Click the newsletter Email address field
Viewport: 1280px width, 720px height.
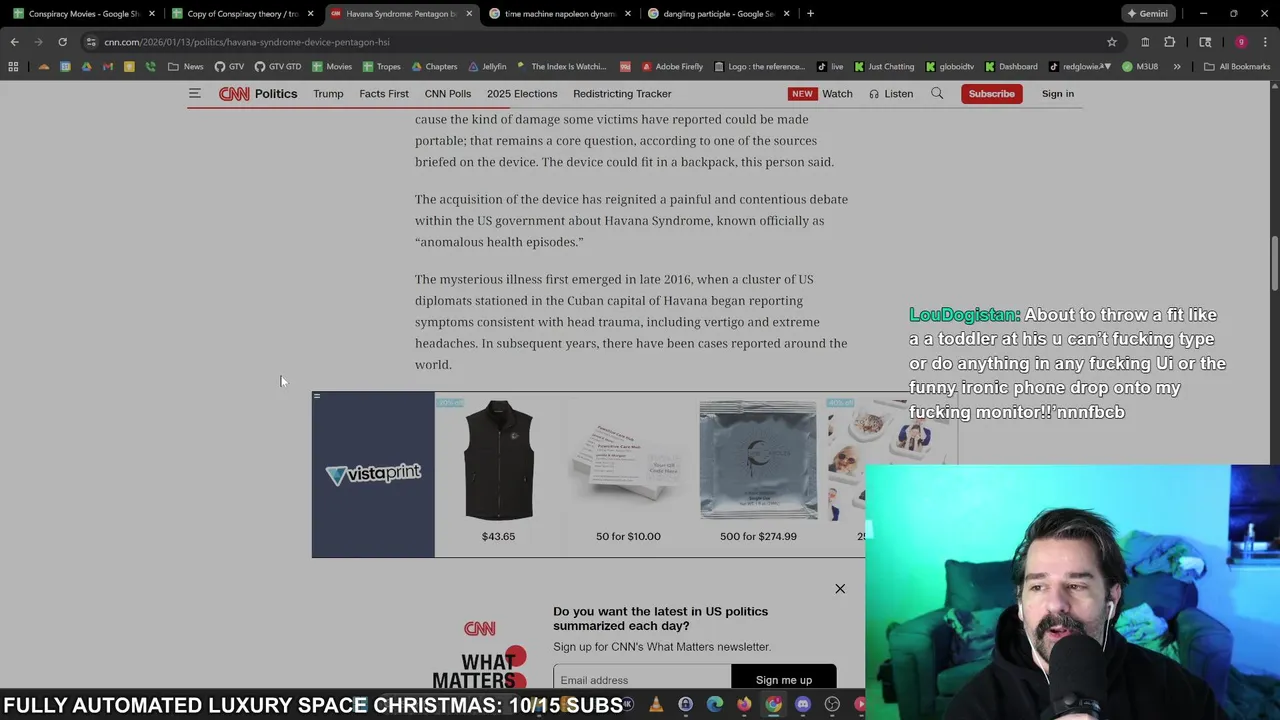pos(642,677)
